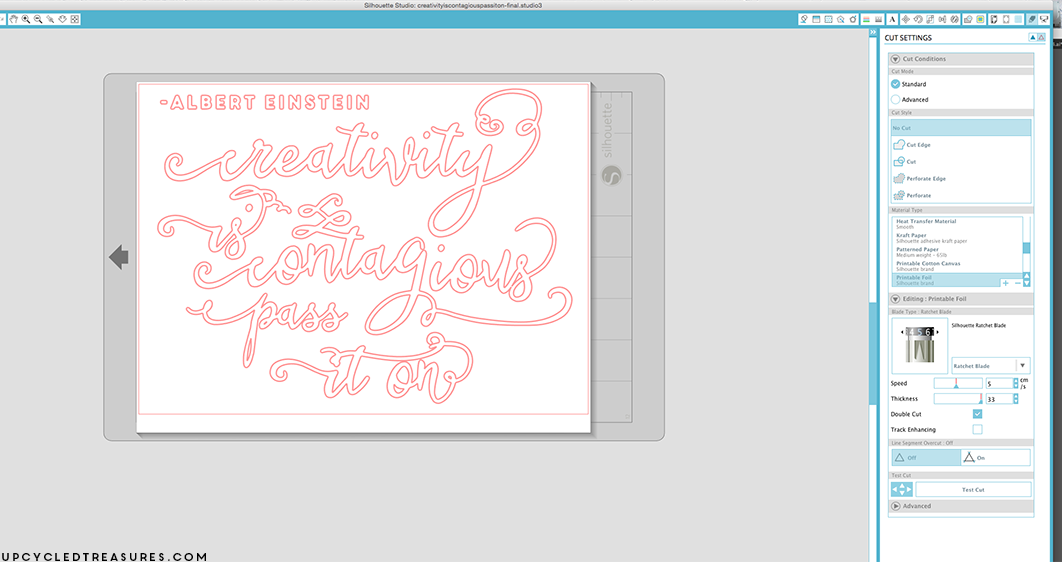Viewport: 1062px width, 562px height.
Task: Expand the Advanced section
Action: click(895, 506)
